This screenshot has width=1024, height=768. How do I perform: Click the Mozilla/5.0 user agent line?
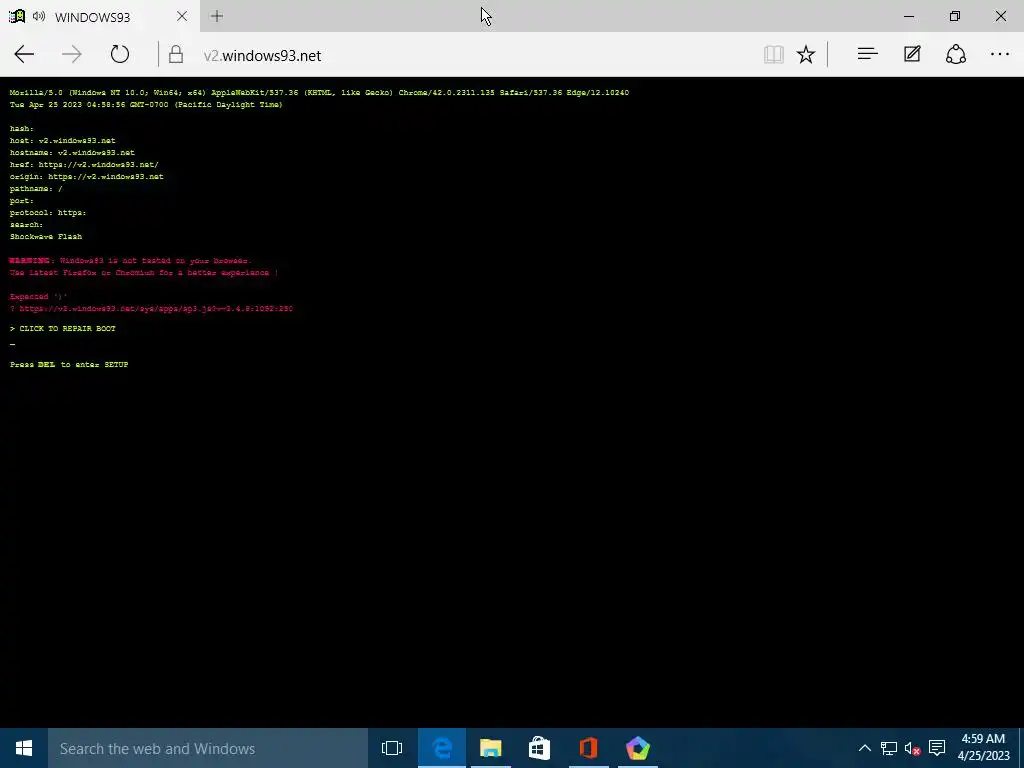pos(319,93)
